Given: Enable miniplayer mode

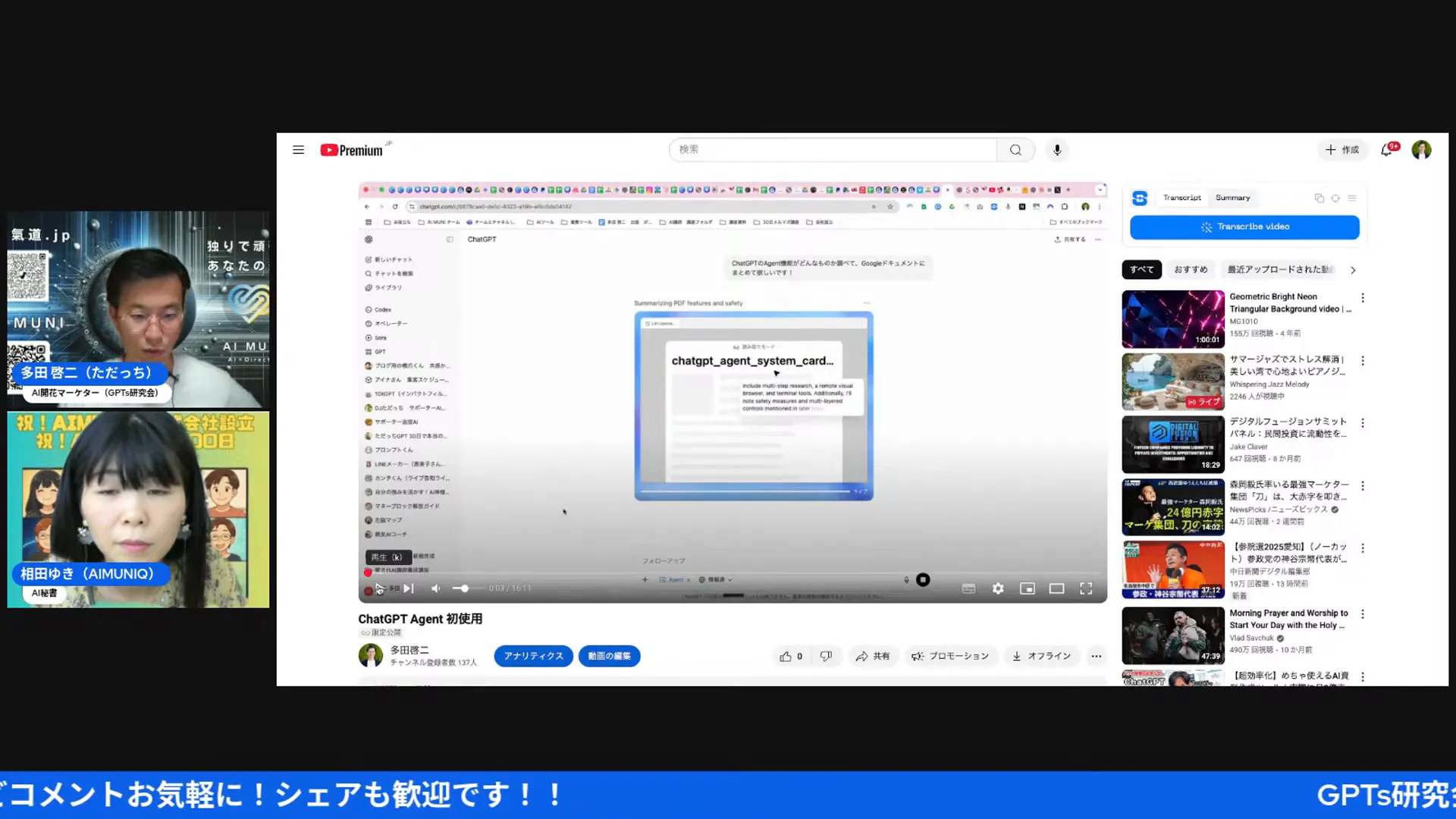Looking at the screenshot, I should point(1027,588).
